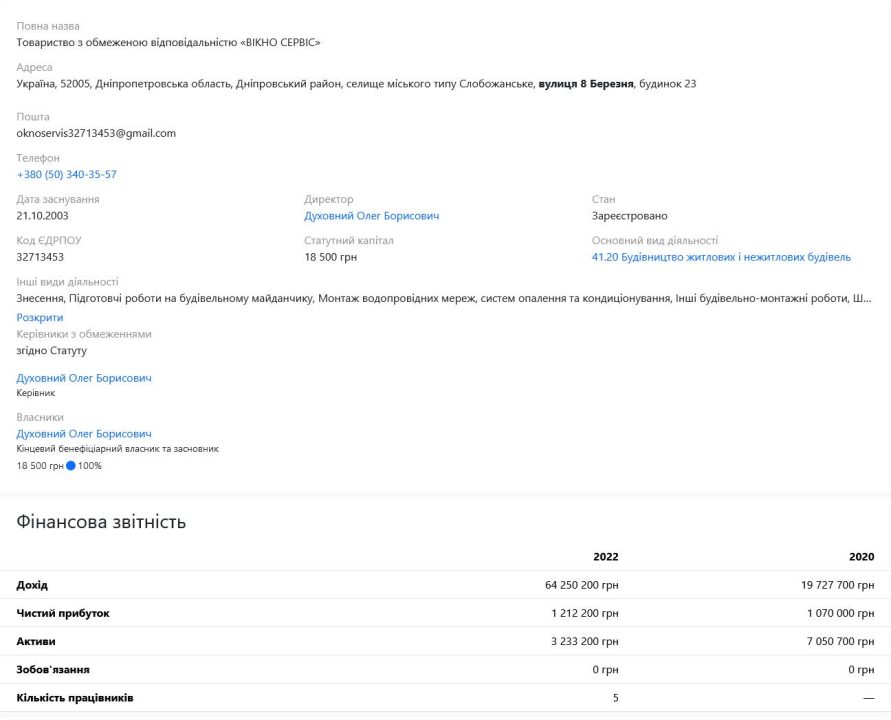Call the phone number +380 (50) 340-35-57

[66, 175]
